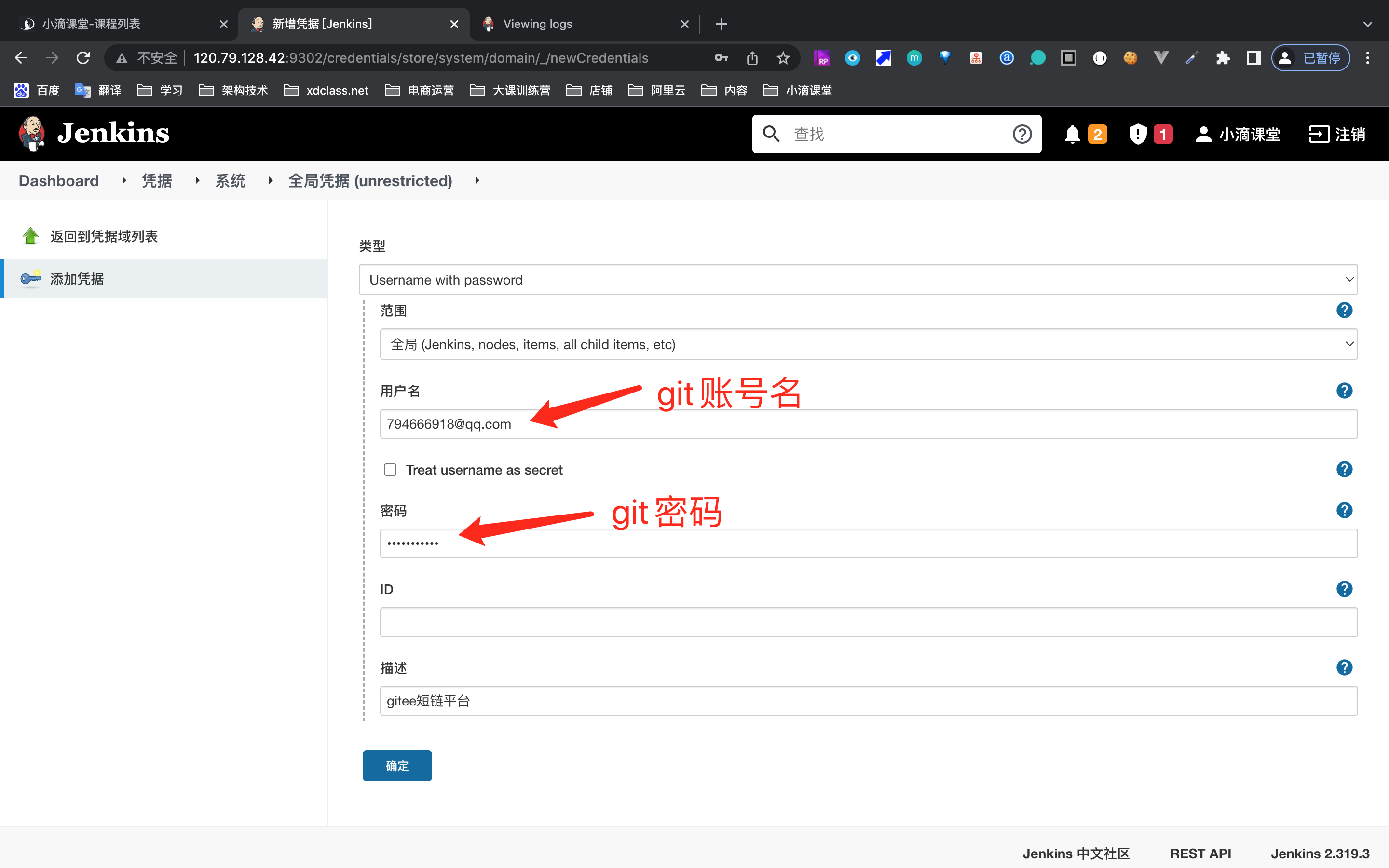1389x868 pixels.
Task: Open 阿里云 bookmark folder
Action: [656, 91]
